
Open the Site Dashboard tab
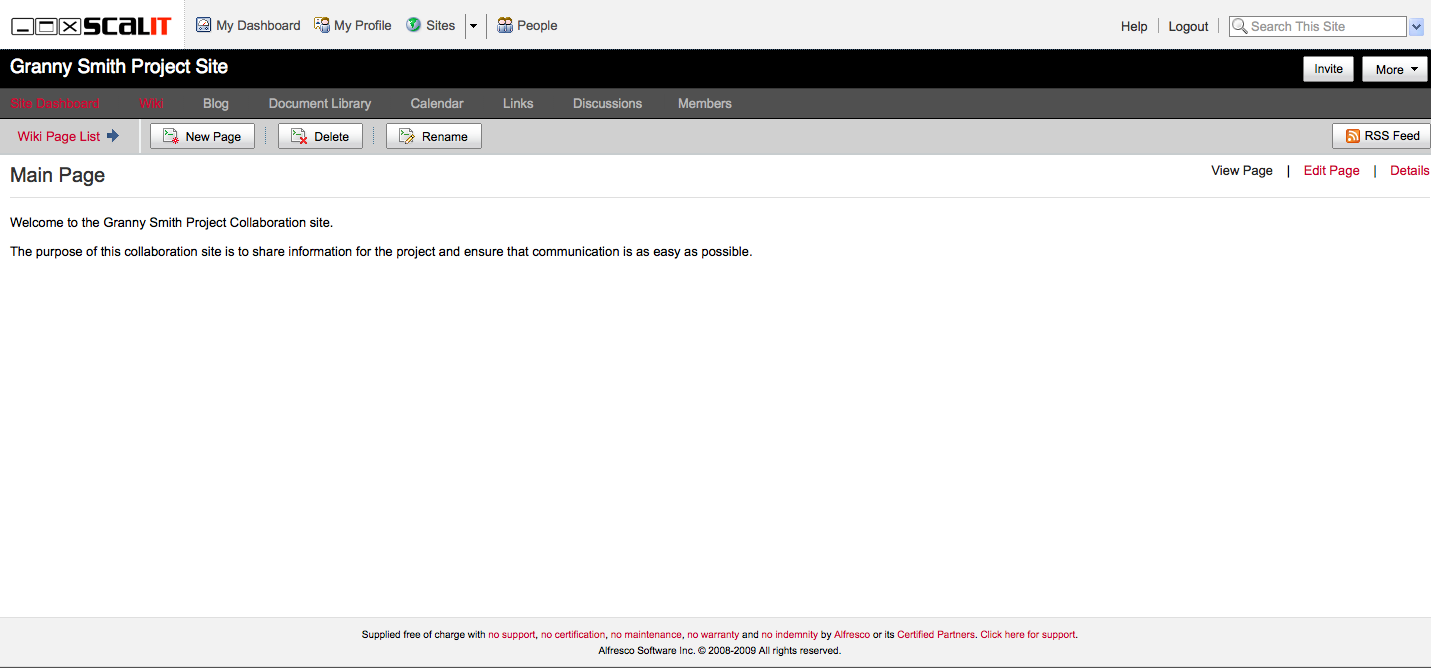[x=55, y=103]
